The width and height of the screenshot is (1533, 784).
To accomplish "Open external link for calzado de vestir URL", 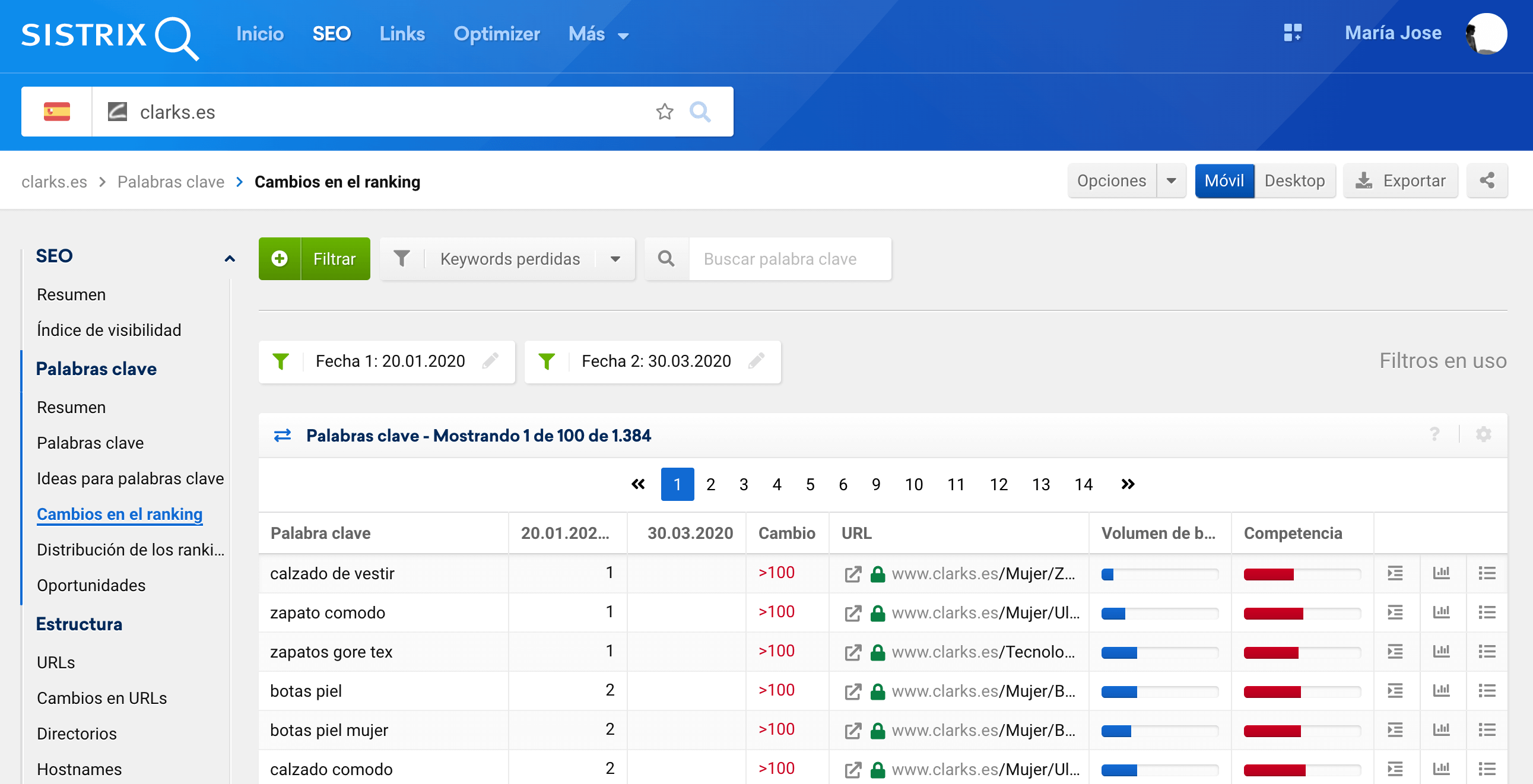I will [852, 574].
